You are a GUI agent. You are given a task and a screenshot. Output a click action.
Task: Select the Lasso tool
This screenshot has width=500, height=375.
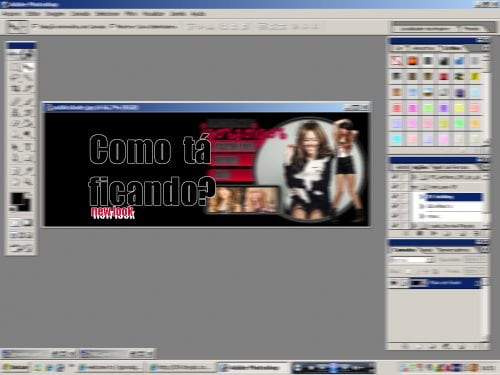click(x=15, y=78)
